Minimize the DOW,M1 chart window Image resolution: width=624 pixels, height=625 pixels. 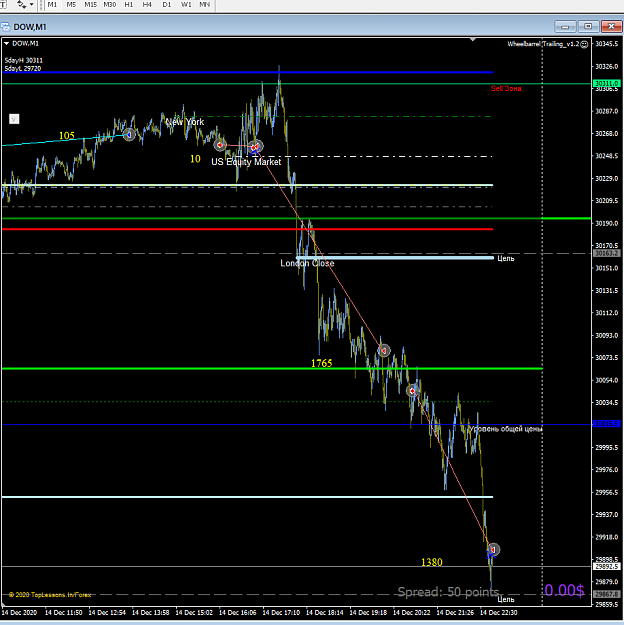tap(565, 26)
